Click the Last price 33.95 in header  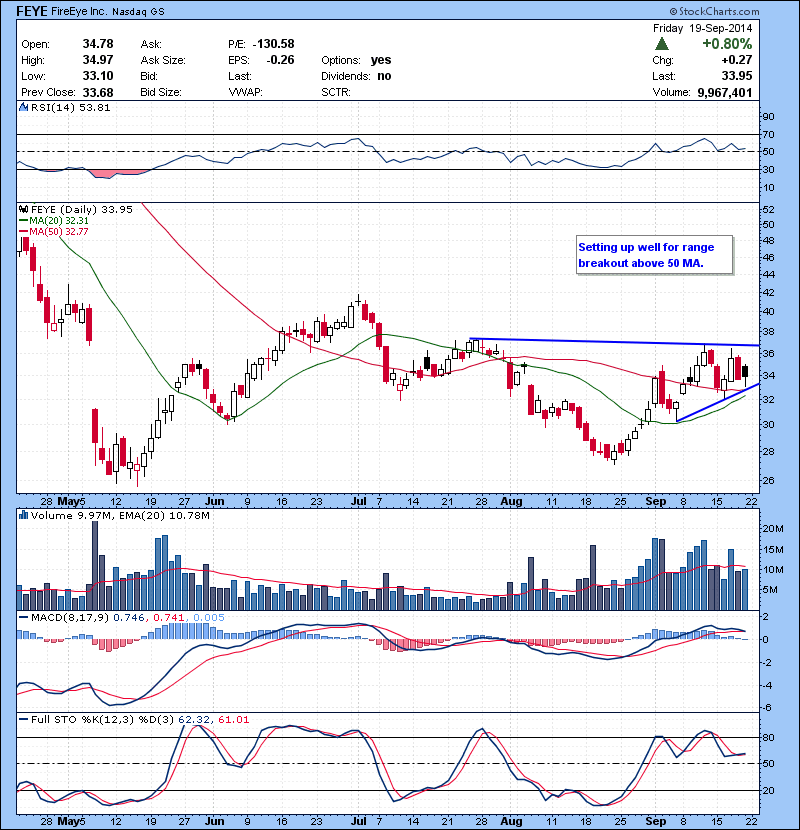736,76
